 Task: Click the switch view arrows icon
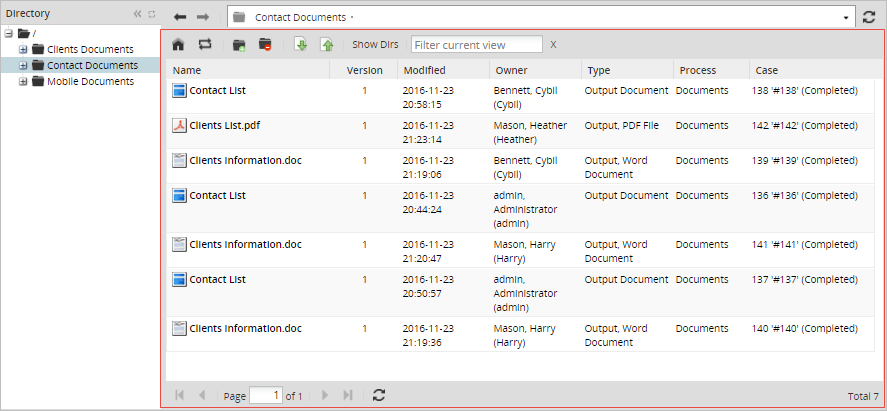[x=205, y=45]
